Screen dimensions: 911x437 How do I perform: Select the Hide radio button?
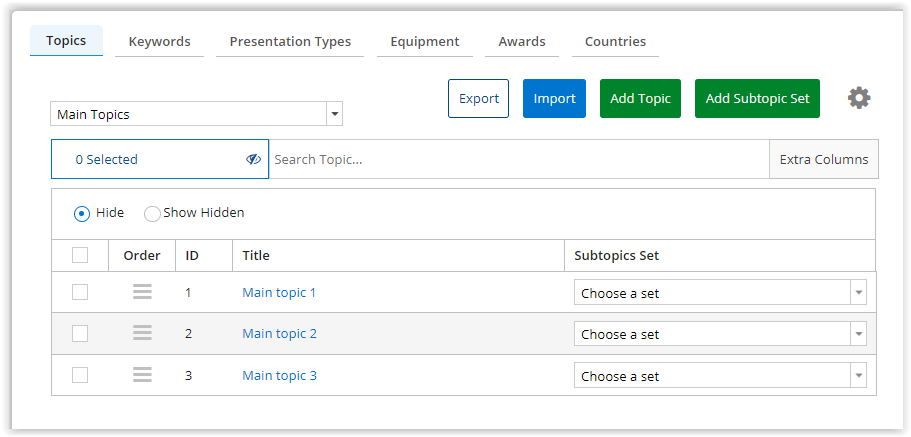(x=82, y=213)
